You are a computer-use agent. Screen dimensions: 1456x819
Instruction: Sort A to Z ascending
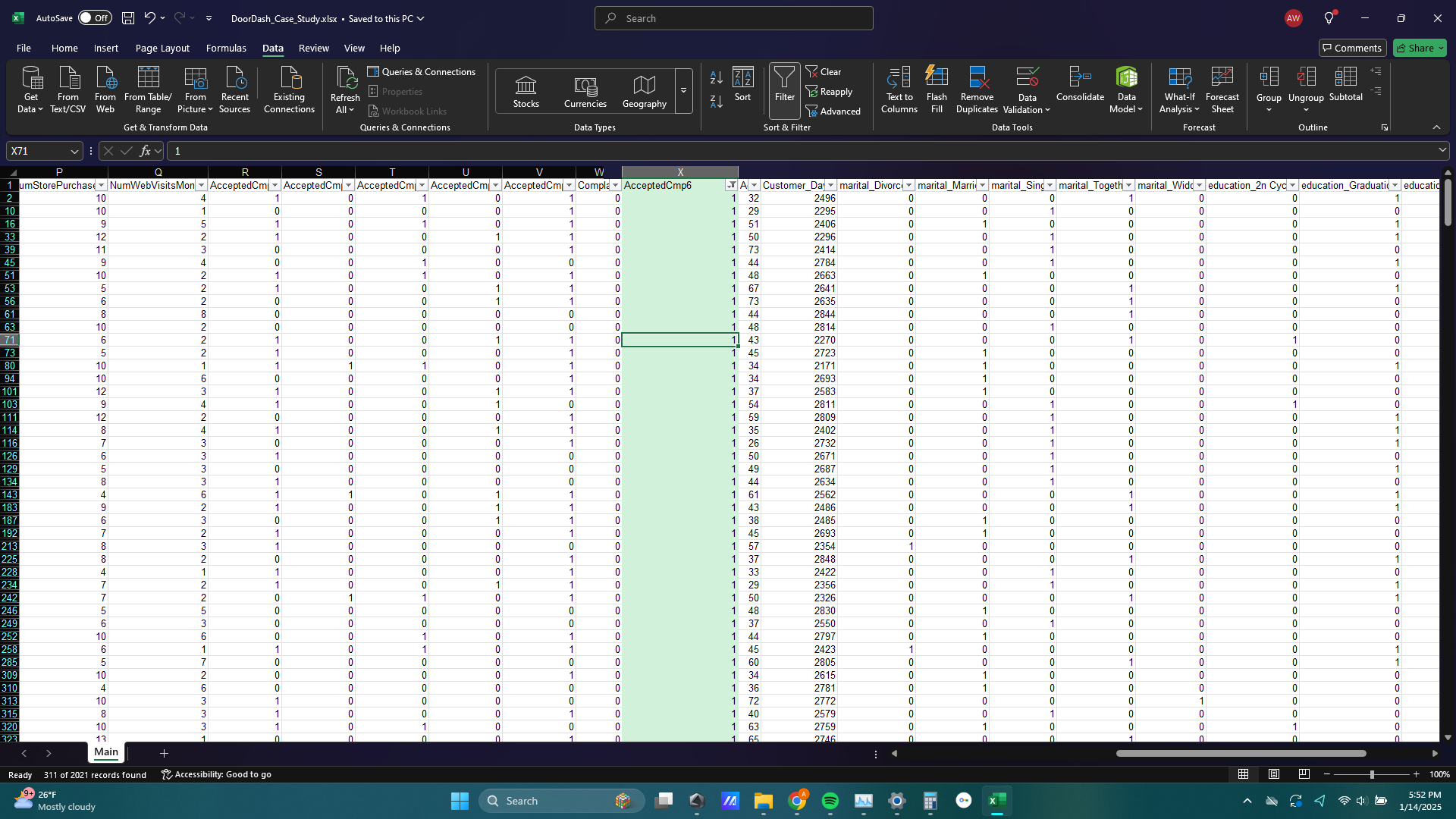point(716,78)
